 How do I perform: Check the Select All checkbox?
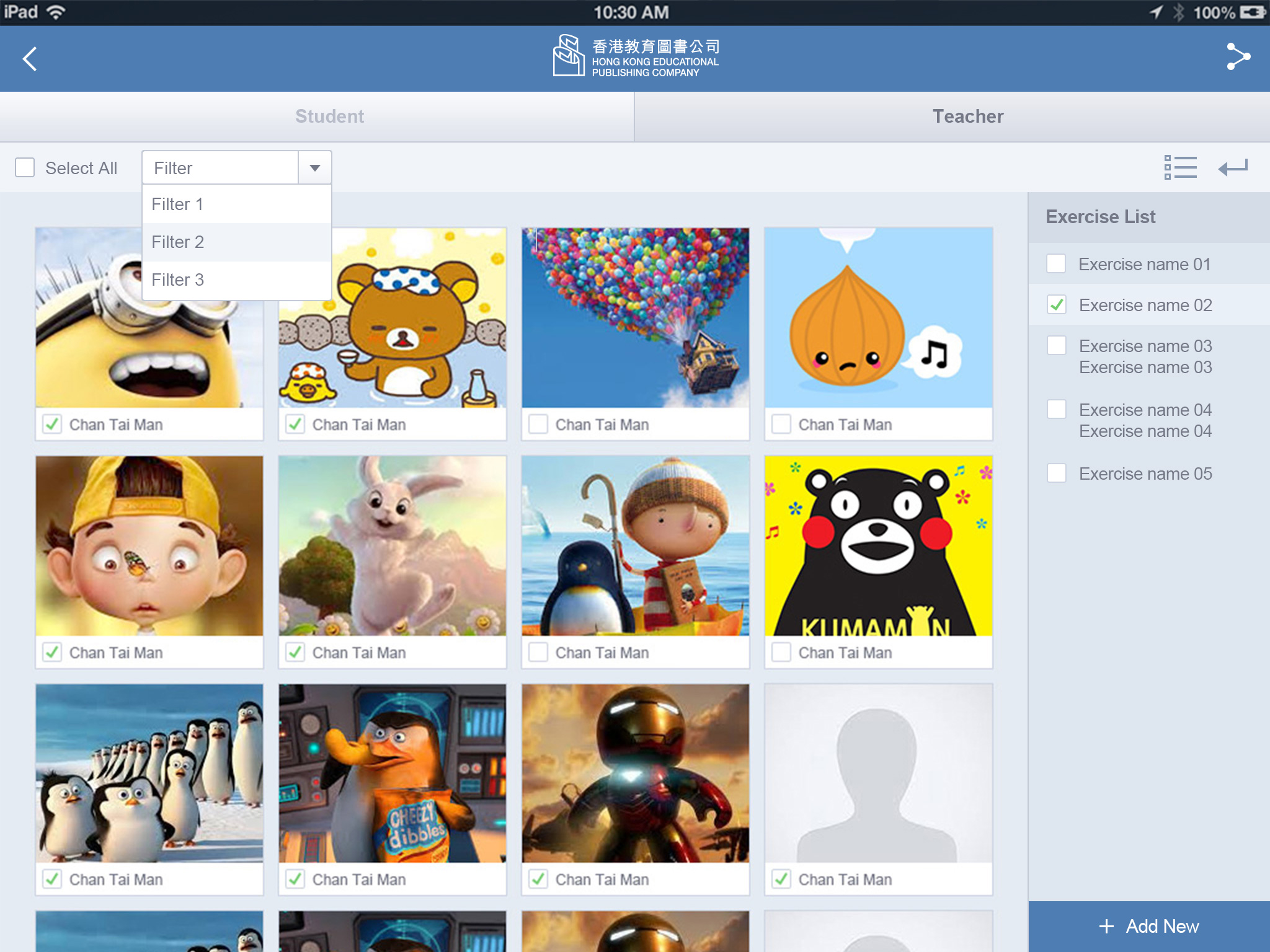(x=25, y=167)
